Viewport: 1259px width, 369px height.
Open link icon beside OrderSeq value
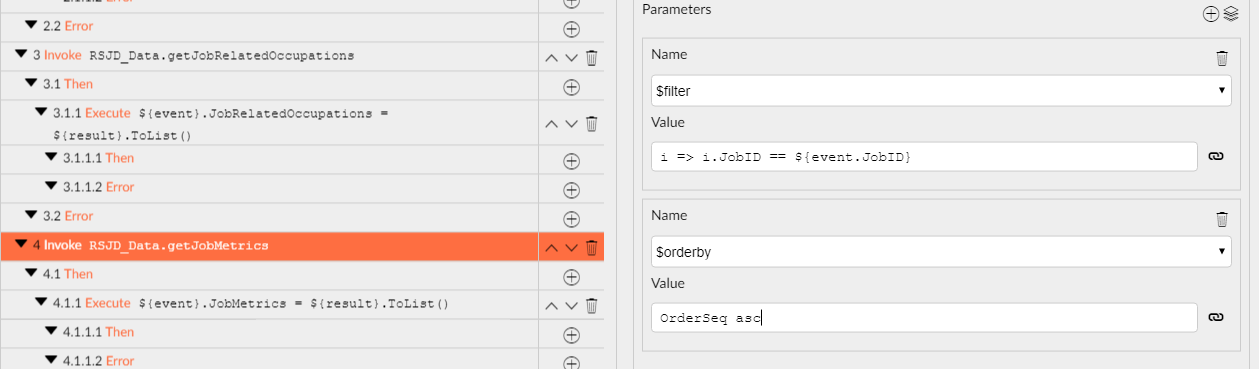(1216, 317)
